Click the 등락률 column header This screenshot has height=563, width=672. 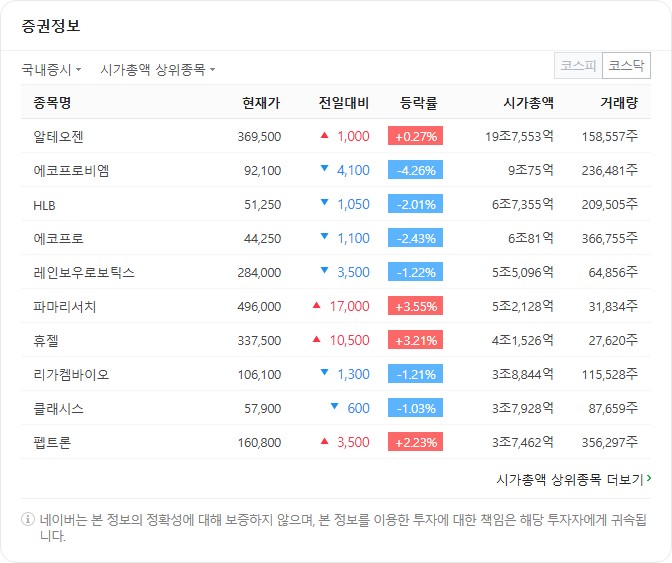(418, 102)
